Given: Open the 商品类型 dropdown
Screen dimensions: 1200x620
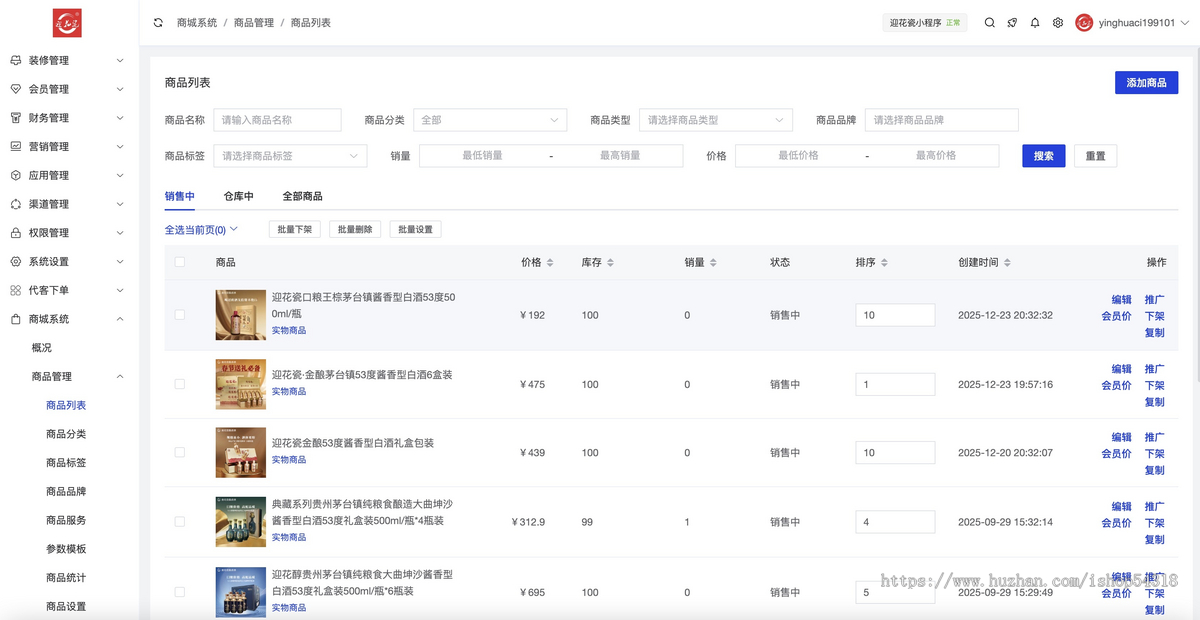Looking at the screenshot, I should click(x=716, y=120).
